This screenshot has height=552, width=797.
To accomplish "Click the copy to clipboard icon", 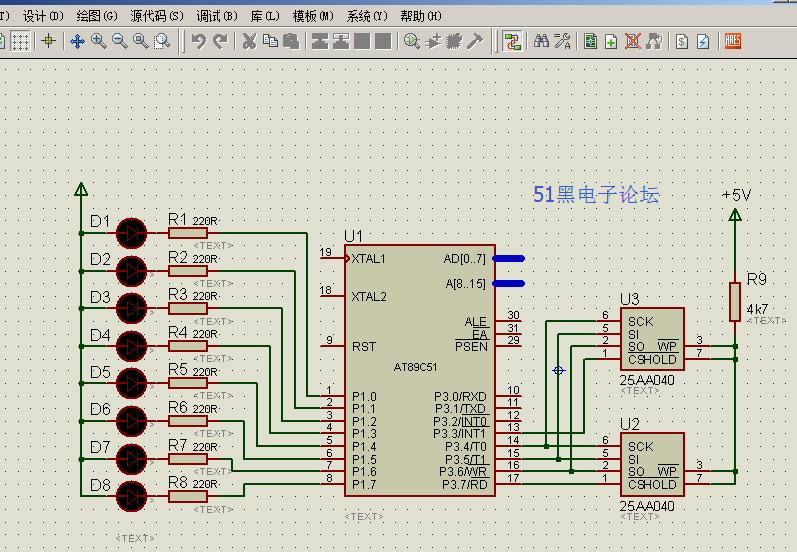I will point(270,41).
